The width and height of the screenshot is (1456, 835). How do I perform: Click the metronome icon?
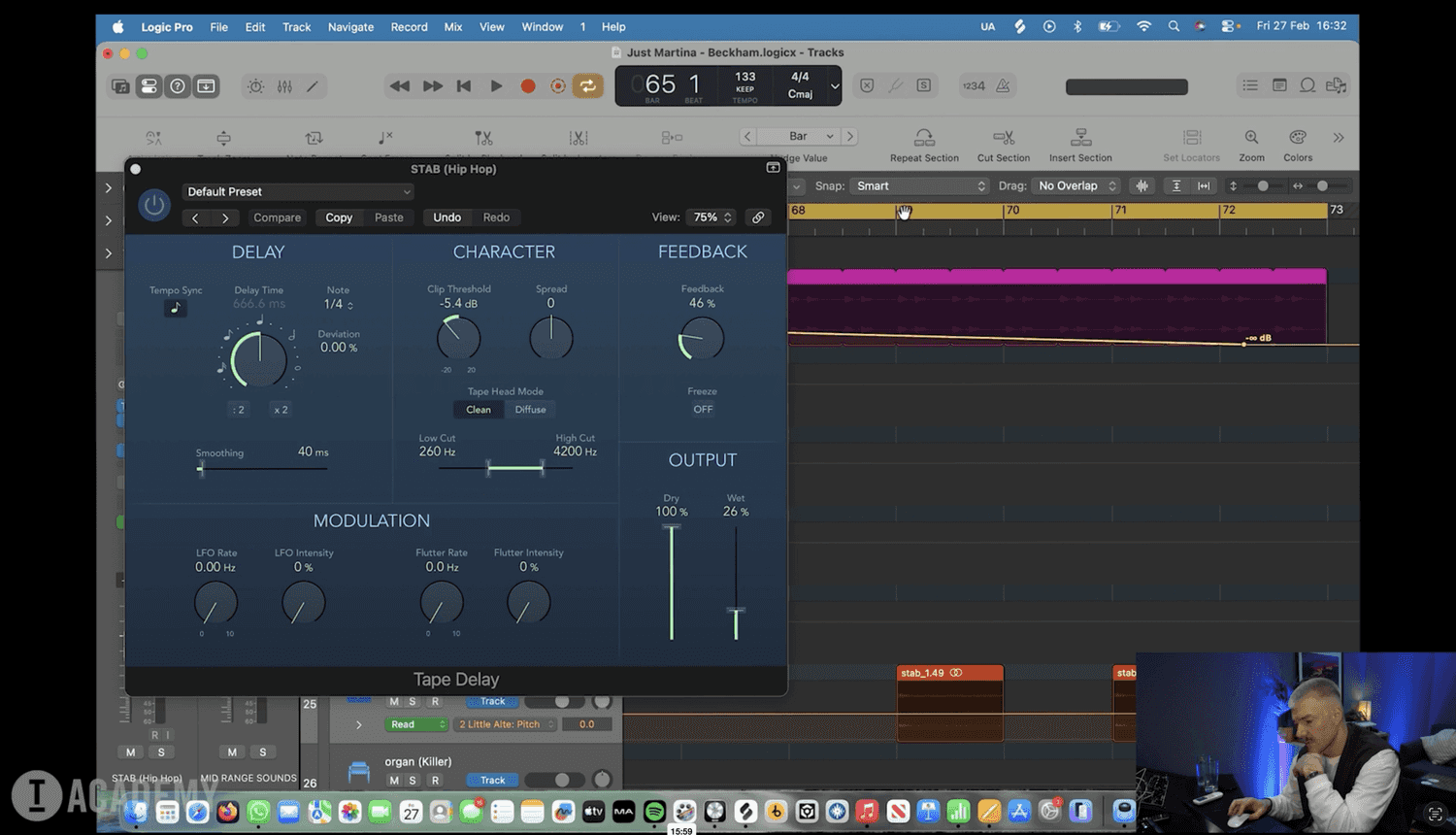pos(1003,86)
